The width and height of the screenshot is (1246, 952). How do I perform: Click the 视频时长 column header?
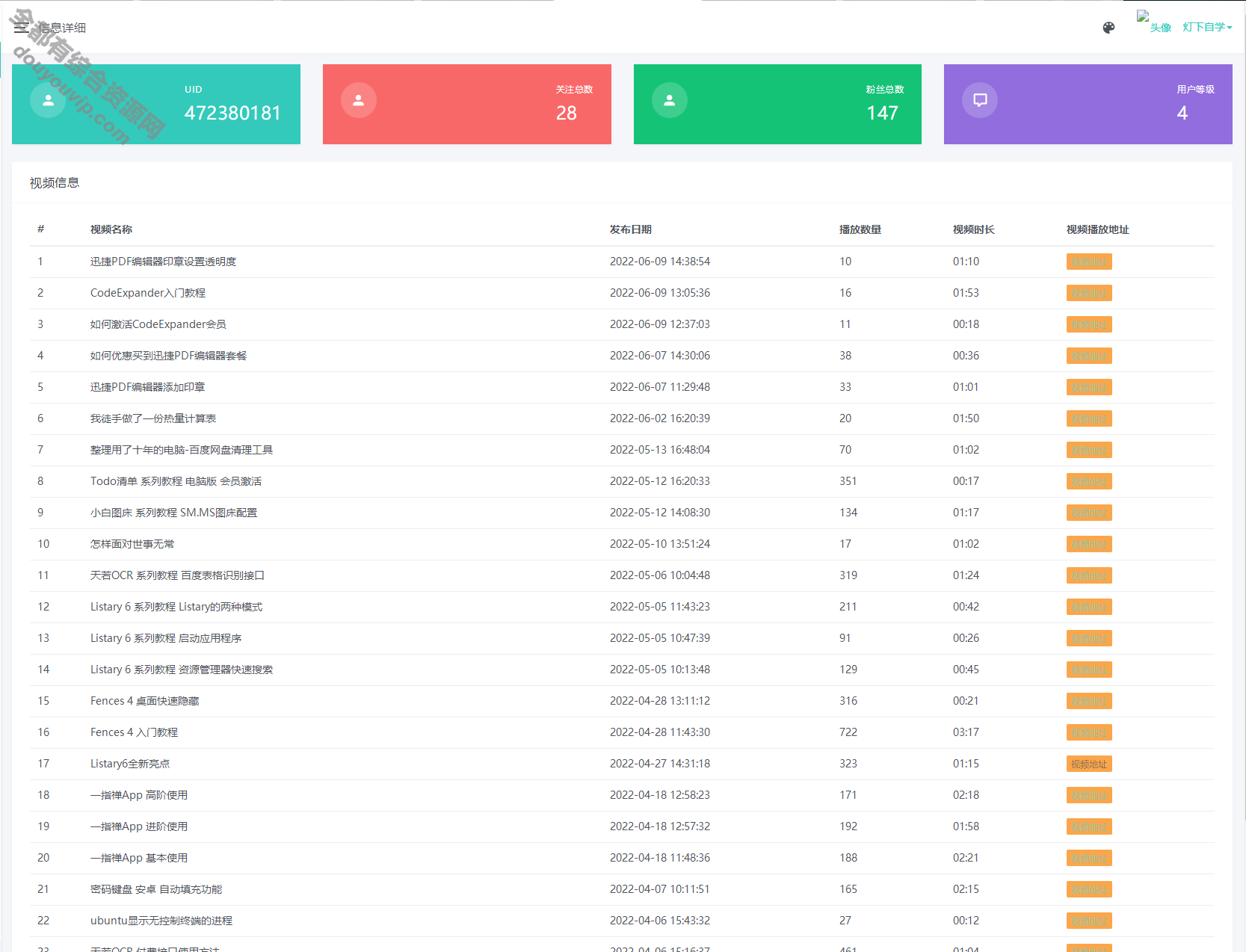pos(974,229)
